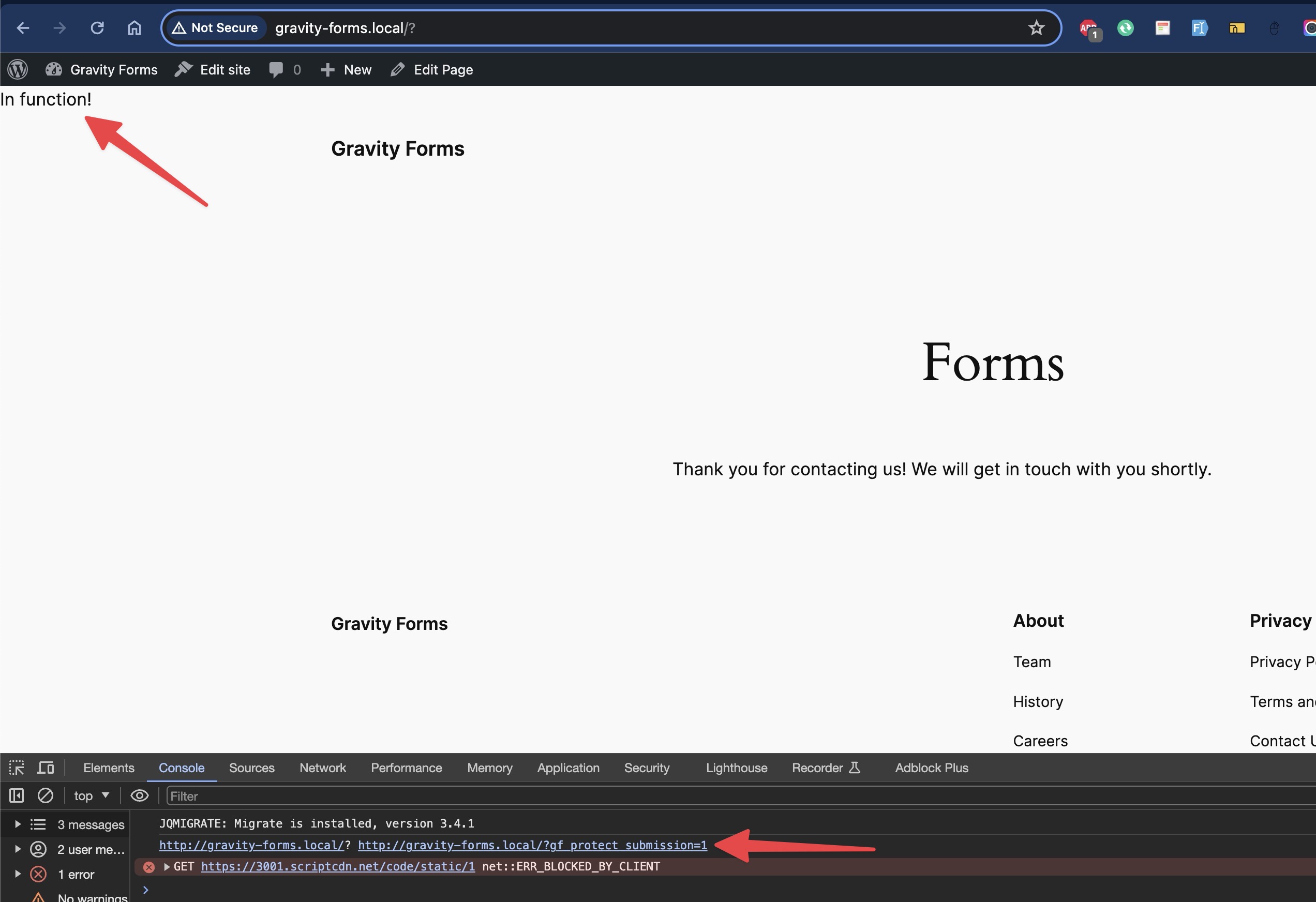This screenshot has width=1316, height=902.
Task: Open the History footer link
Action: pos(1038,701)
